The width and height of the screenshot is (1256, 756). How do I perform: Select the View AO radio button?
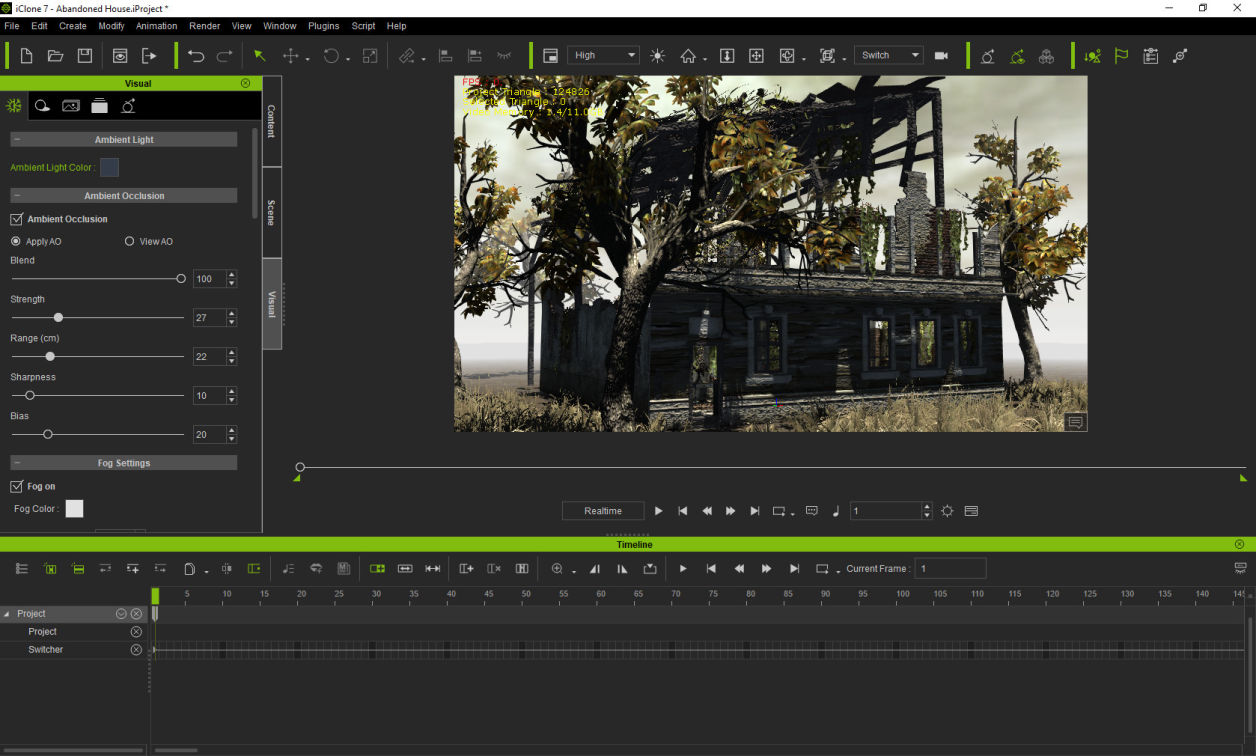[129, 241]
